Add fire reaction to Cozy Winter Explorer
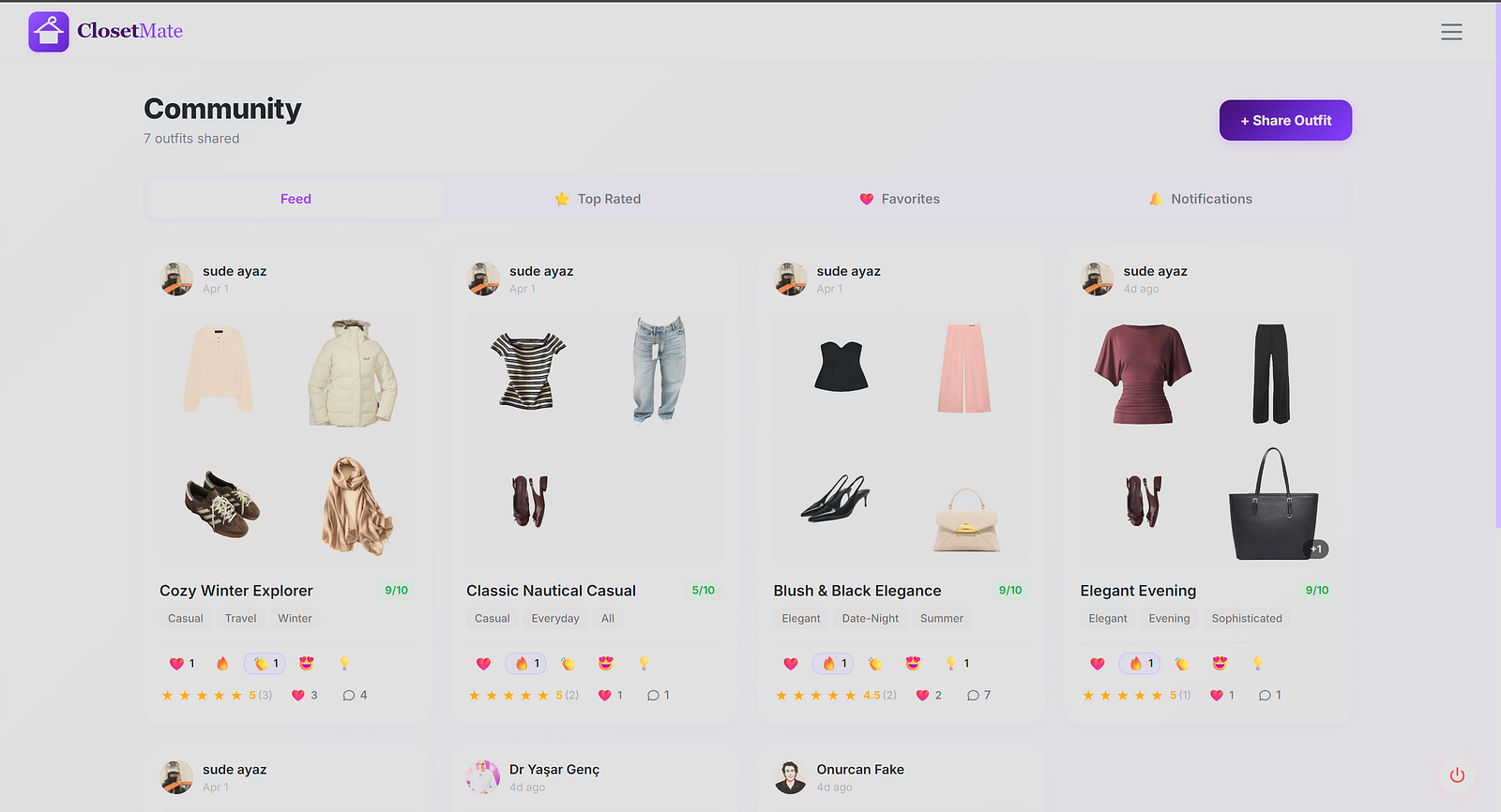Screen dimensions: 1501x812 pos(222,664)
